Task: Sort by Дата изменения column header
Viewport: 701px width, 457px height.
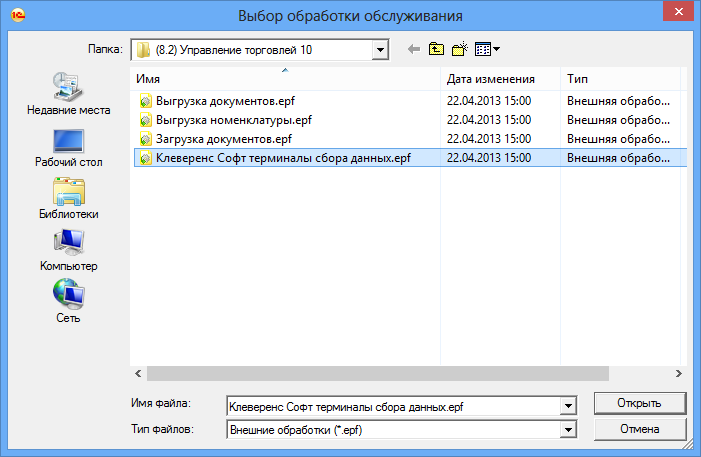Action: click(x=500, y=79)
